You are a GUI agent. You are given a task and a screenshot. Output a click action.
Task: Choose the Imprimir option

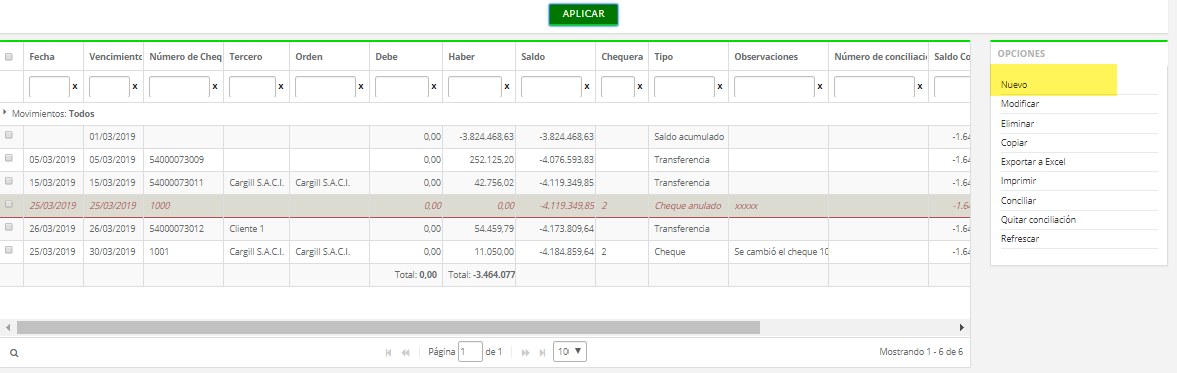pos(1019,181)
